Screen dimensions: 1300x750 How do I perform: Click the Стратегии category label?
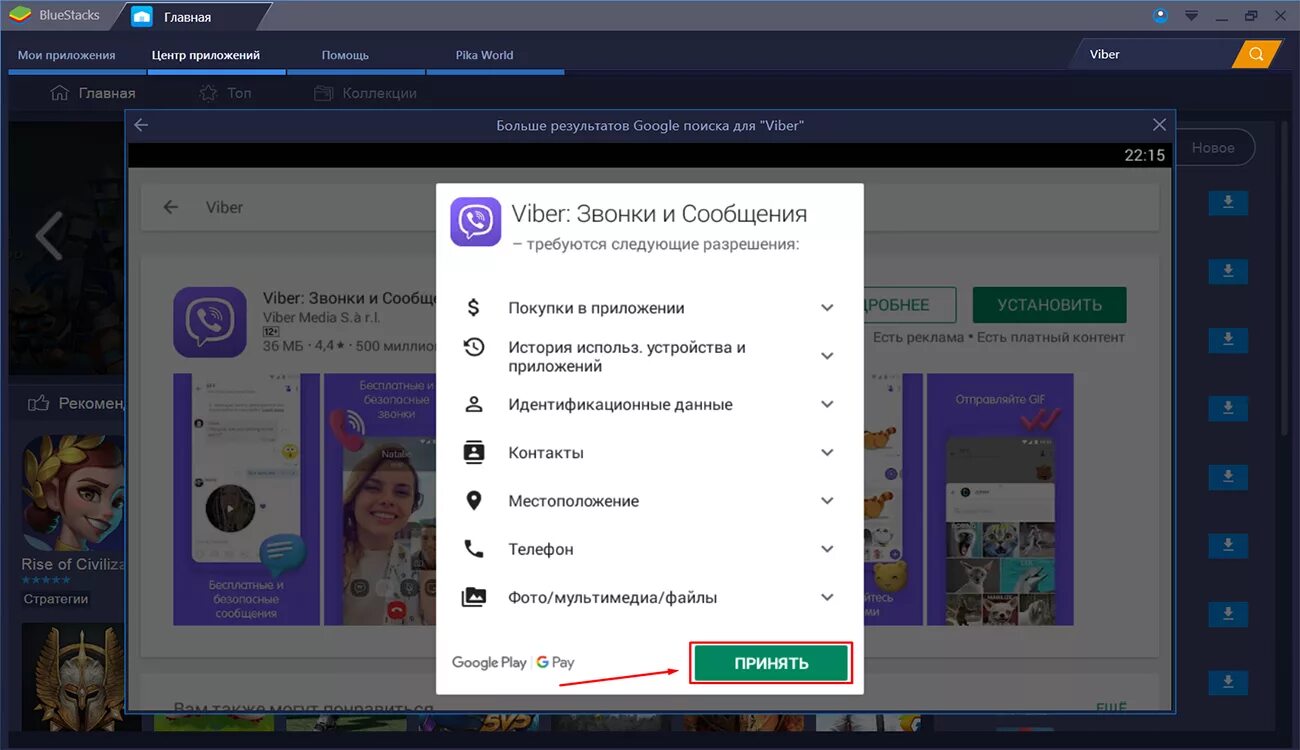point(56,599)
